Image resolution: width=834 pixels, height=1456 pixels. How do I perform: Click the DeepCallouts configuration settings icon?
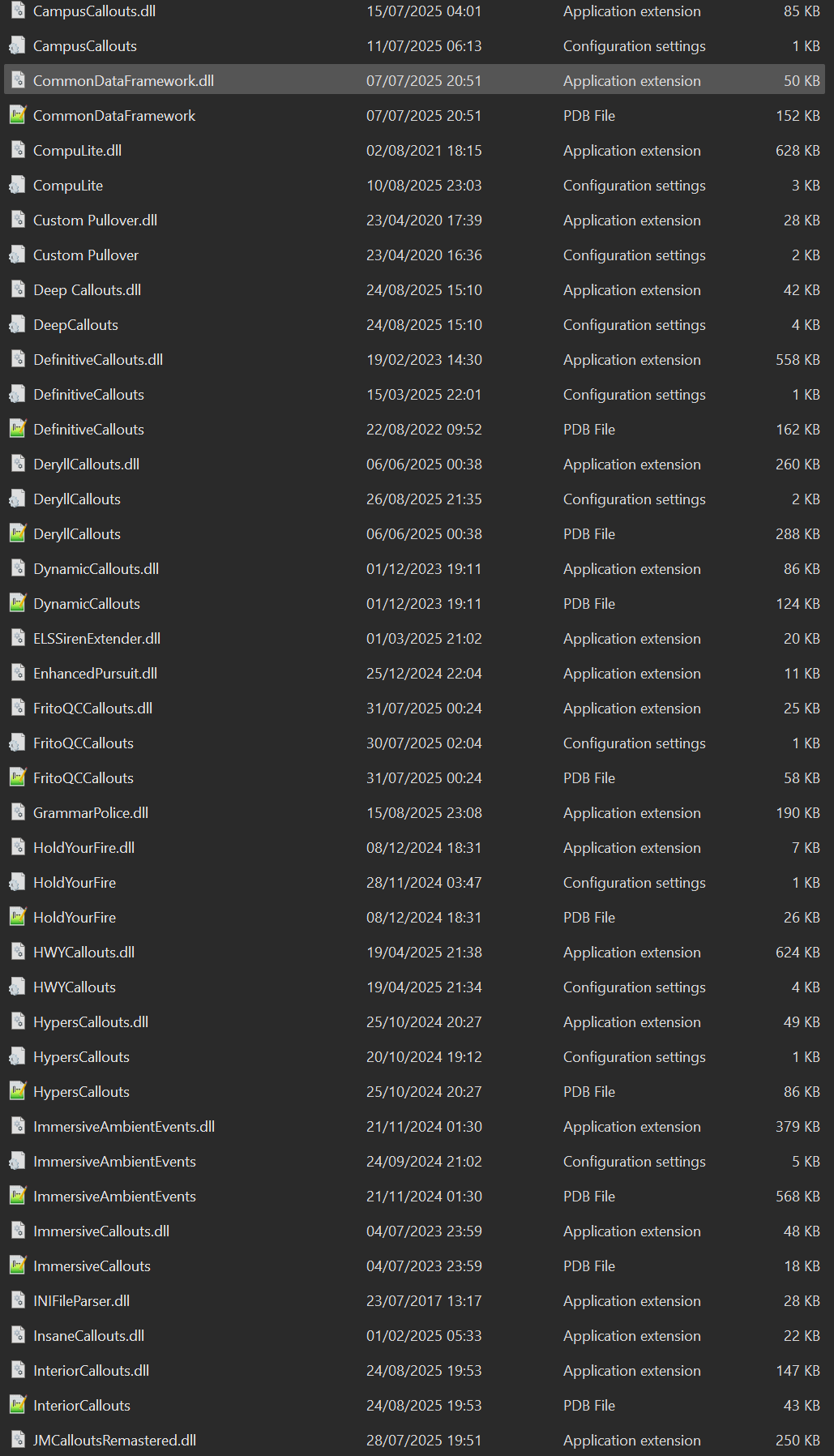click(x=17, y=325)
